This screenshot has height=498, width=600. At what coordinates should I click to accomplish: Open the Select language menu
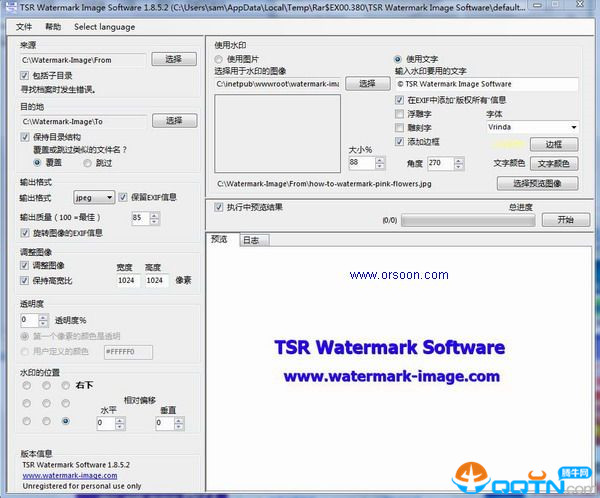[x=105, y=26]
